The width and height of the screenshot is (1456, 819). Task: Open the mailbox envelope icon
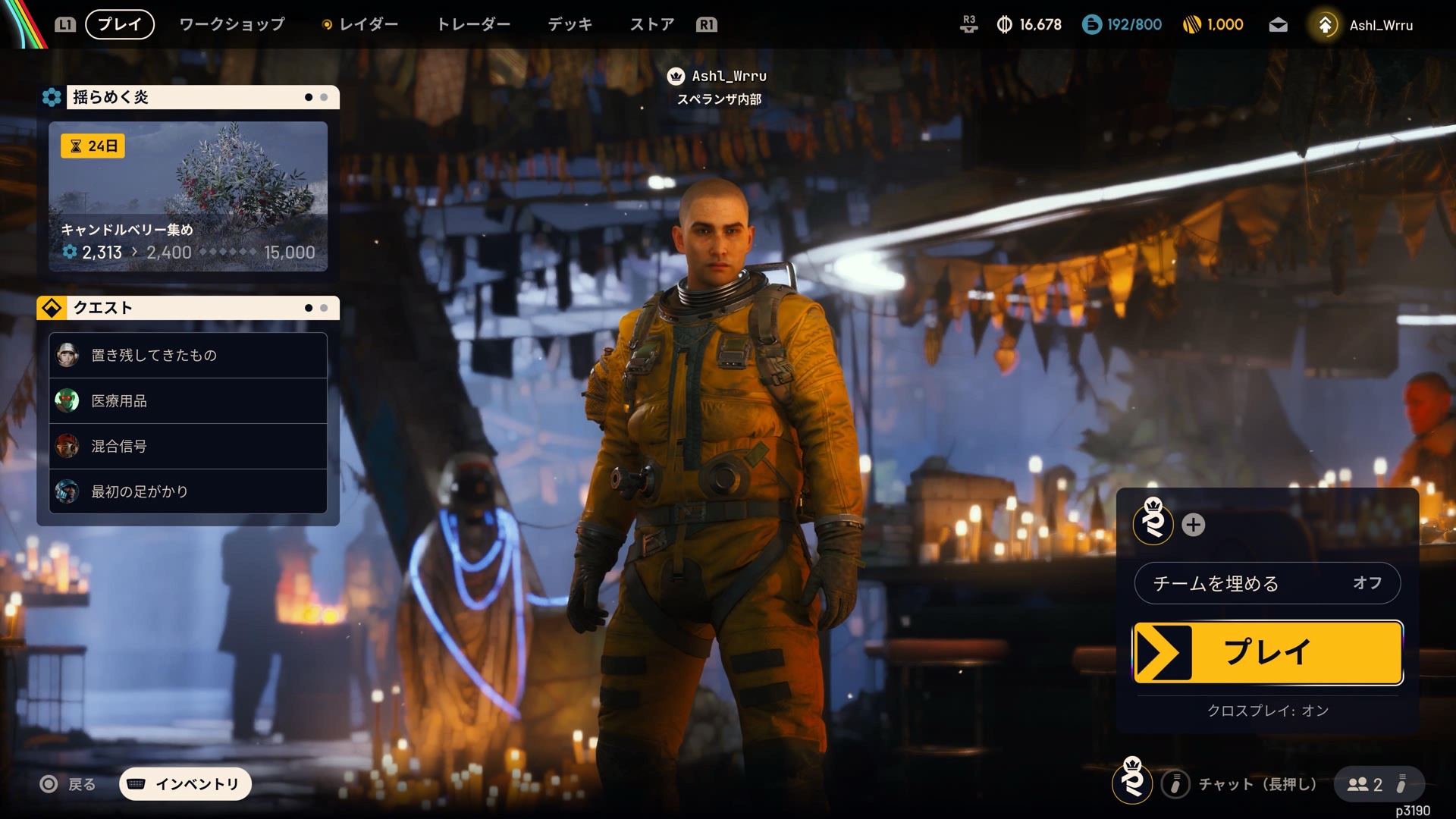1278,25
